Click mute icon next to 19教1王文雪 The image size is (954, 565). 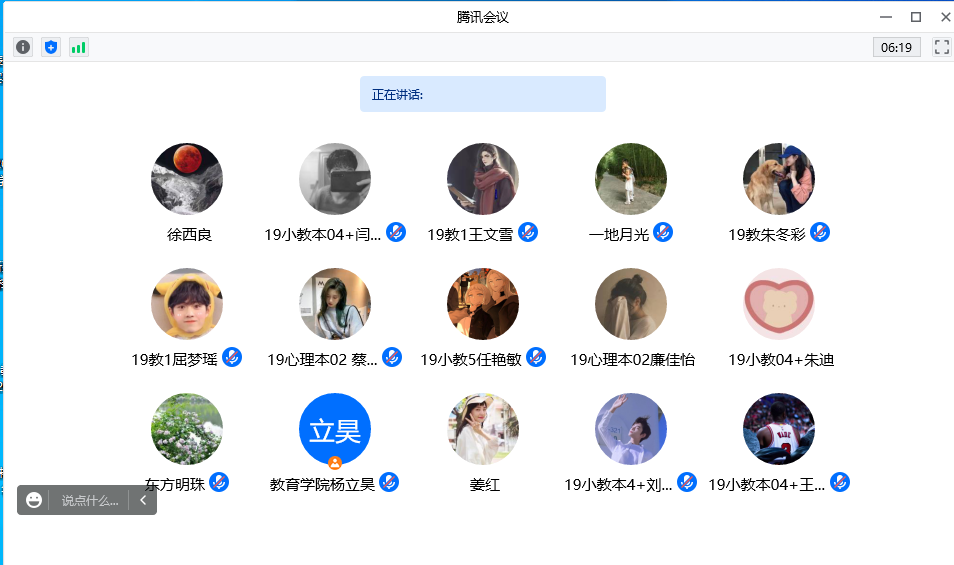pyautogui.click(x=528, y=232)
